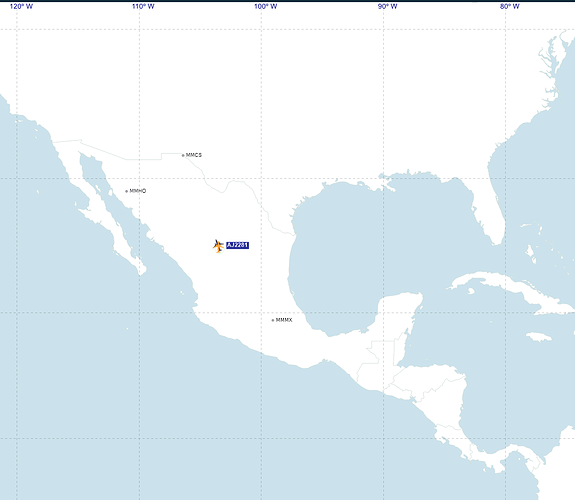Select the MMMX airport text label

(x=284, y=320)
